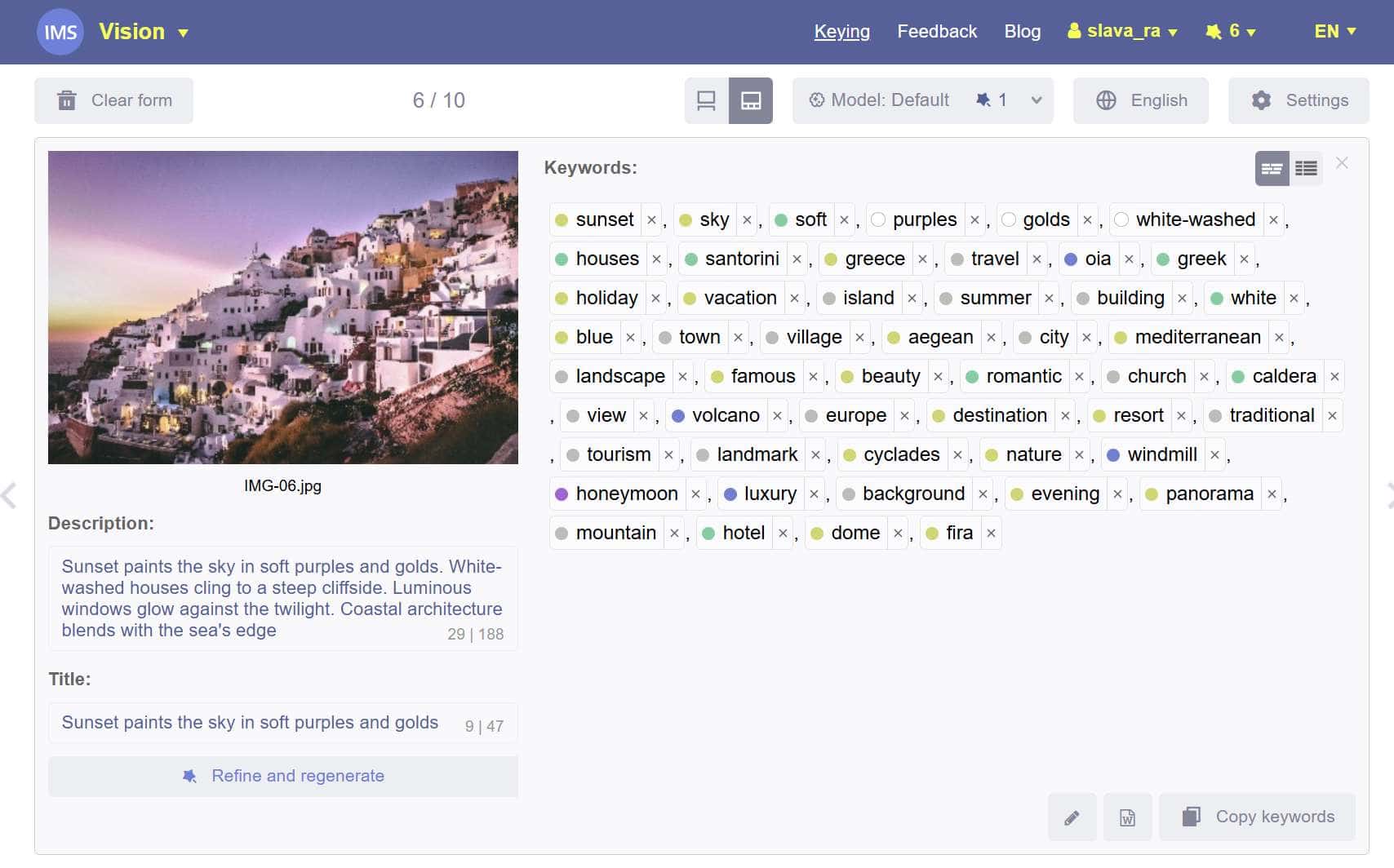Screen dimensions: 1394x868
Task: Click the IMS round logo
Action: (60, 32)
